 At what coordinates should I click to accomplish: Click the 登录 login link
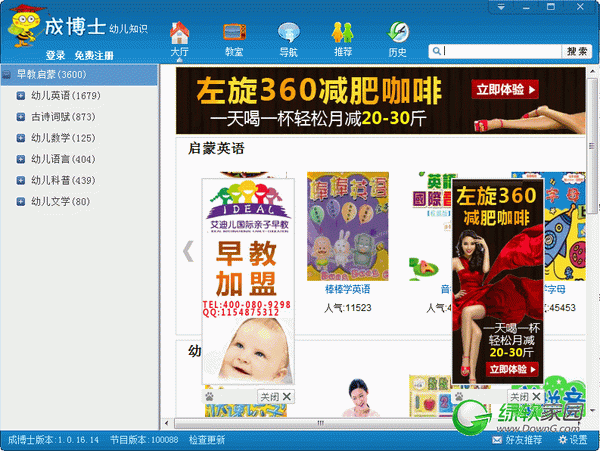pyautogui.click(x=55, y=55)
